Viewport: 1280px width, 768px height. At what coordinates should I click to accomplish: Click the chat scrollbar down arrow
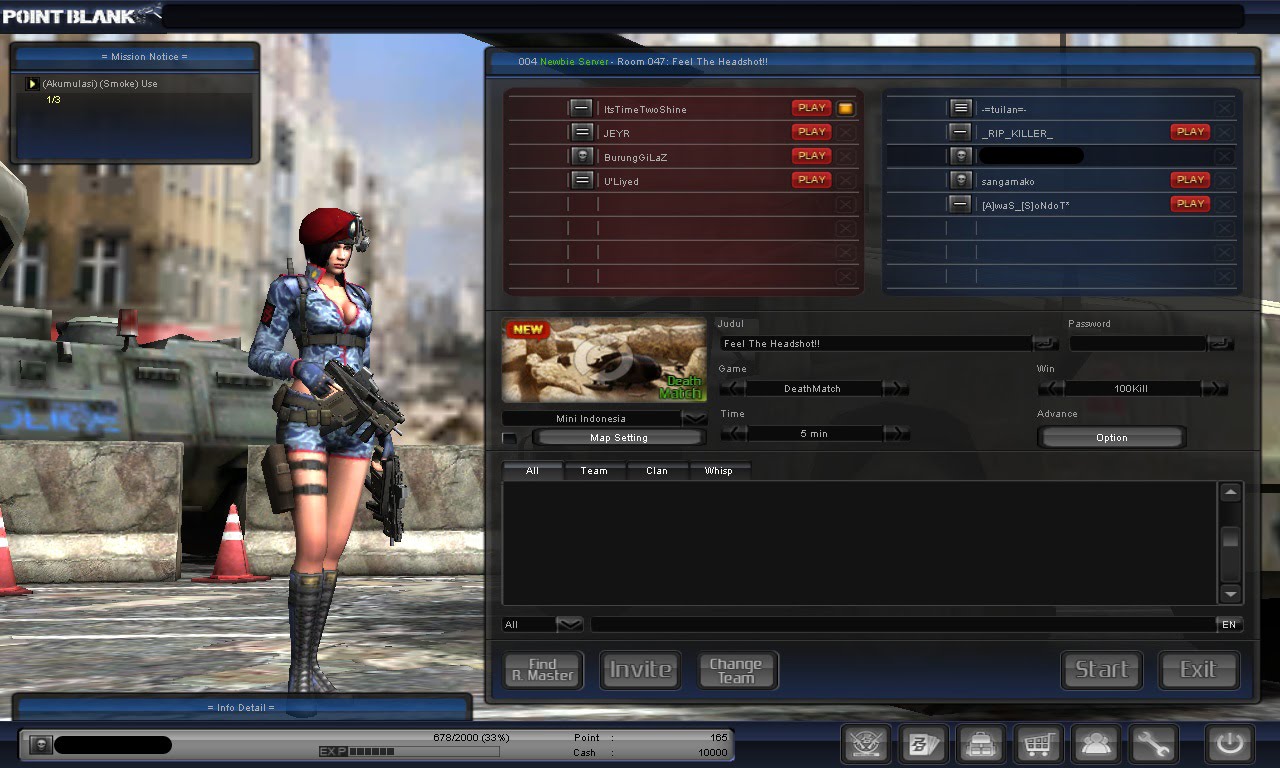pyautogui.click(x=1231, y=594)
